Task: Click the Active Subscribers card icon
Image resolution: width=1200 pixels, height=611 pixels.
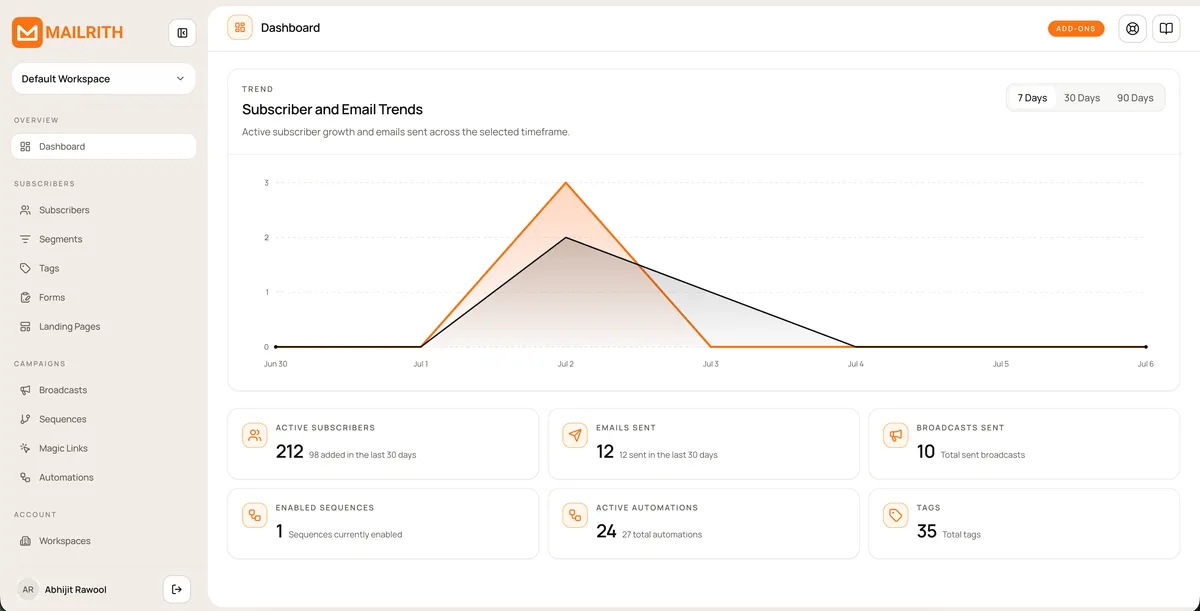Action: [x=255, y=435]
